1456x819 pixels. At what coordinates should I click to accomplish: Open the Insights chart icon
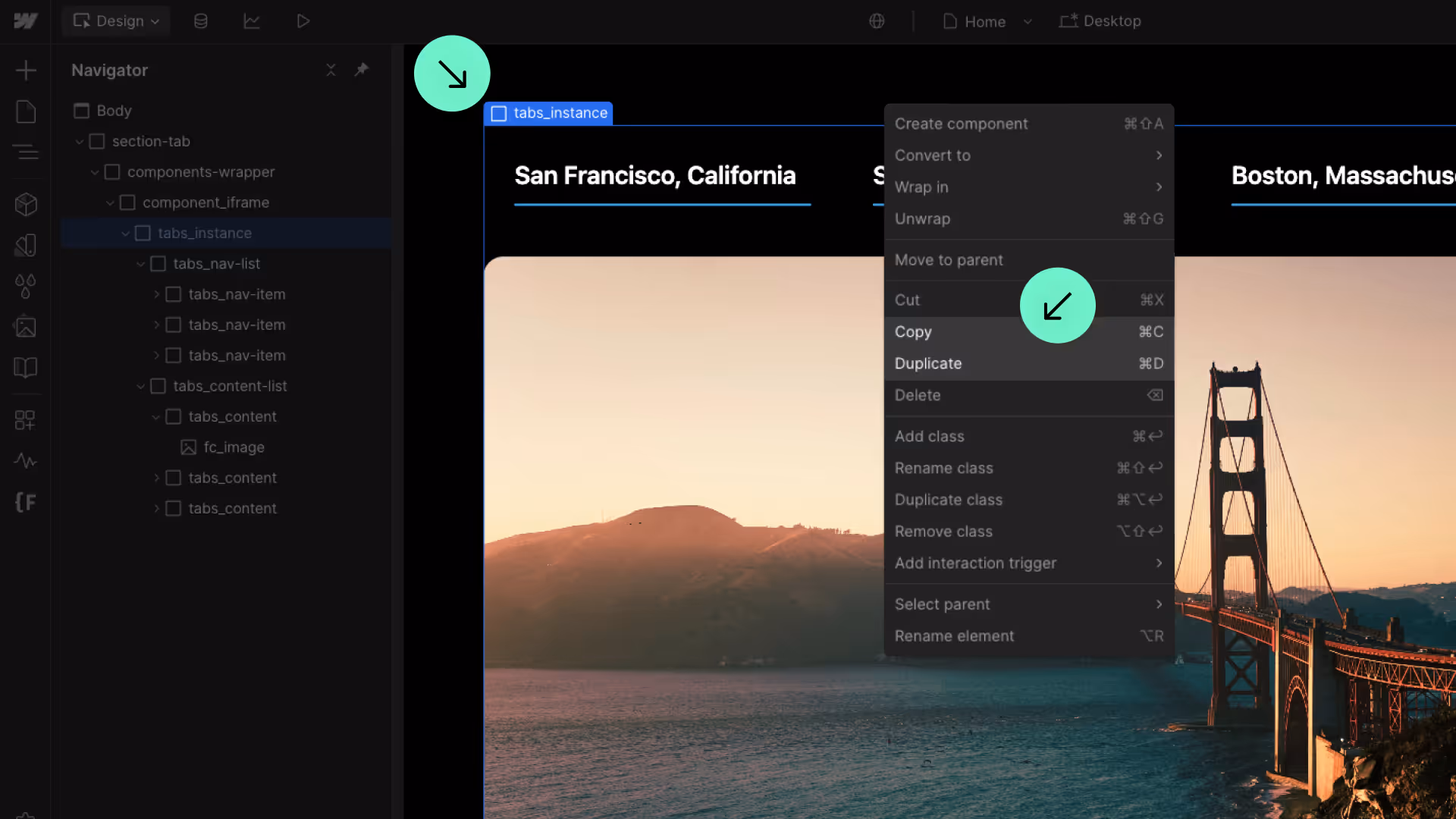pos(252,21)
